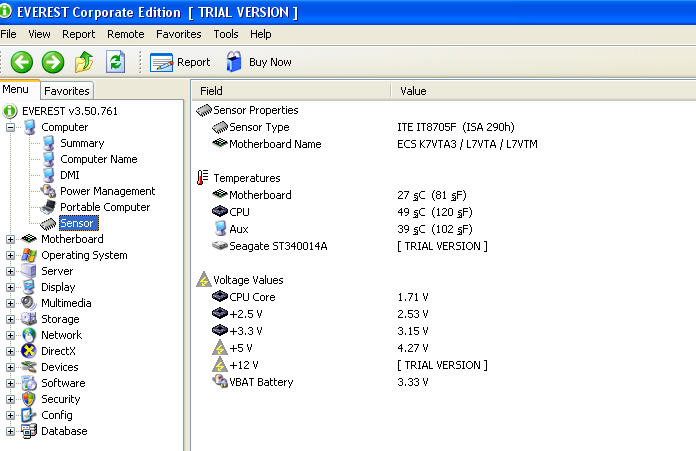Click the Temperatures thermometer icon
696x451 pixels.
click(202, 178)
